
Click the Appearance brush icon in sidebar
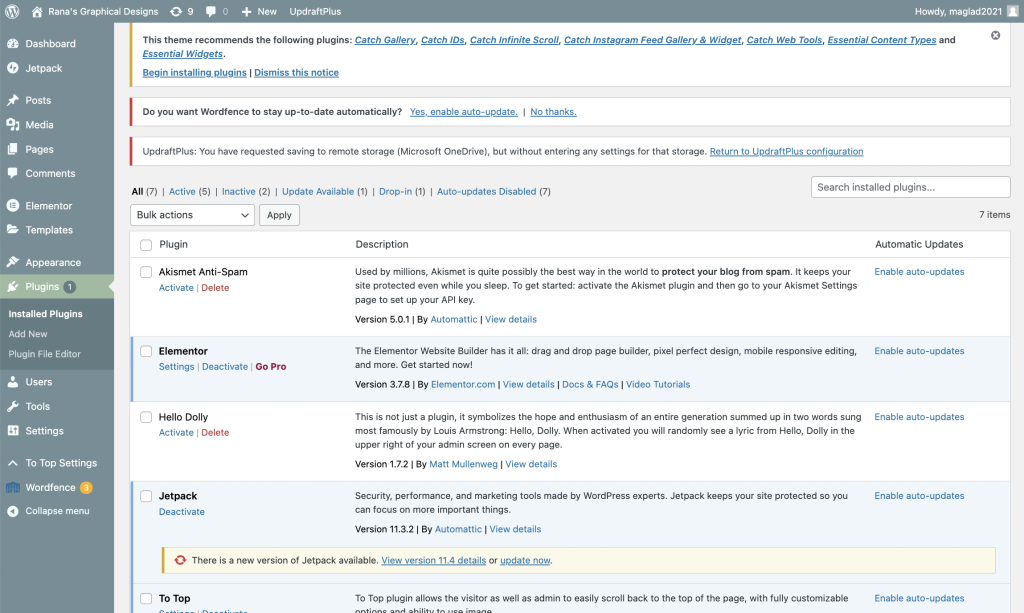12,262
